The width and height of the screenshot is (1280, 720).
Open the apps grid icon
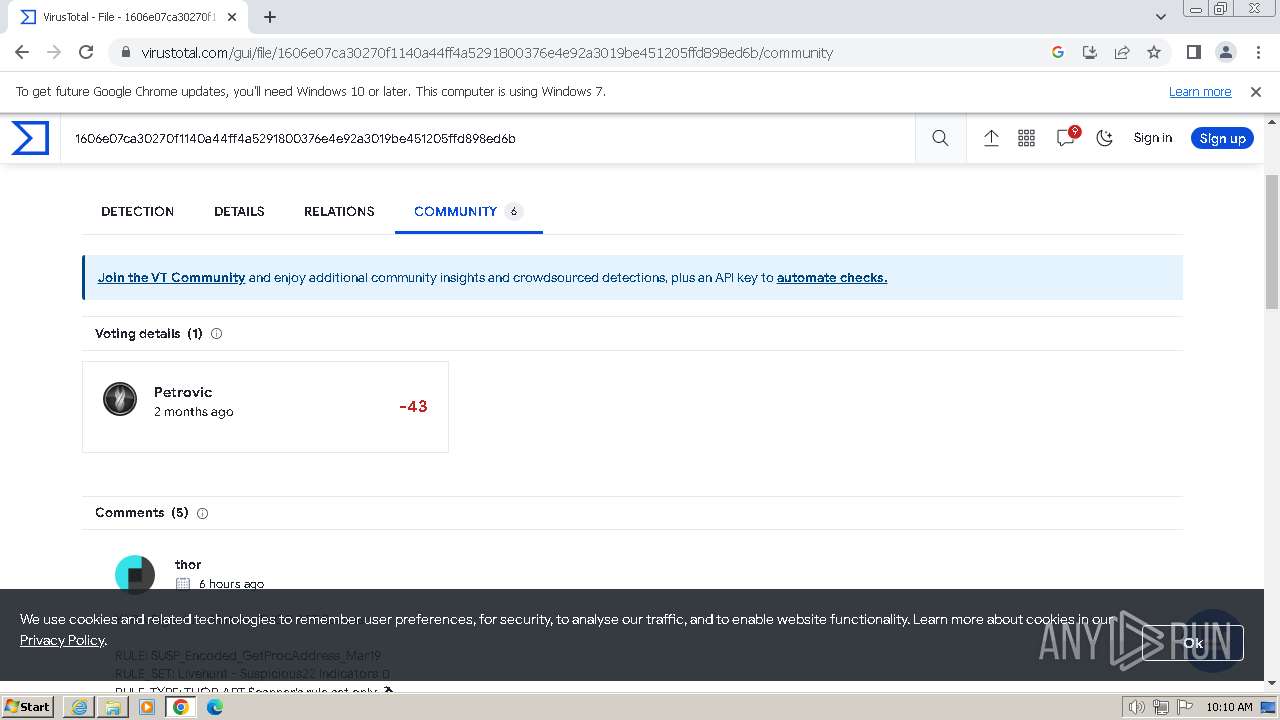click(1026, 138)
